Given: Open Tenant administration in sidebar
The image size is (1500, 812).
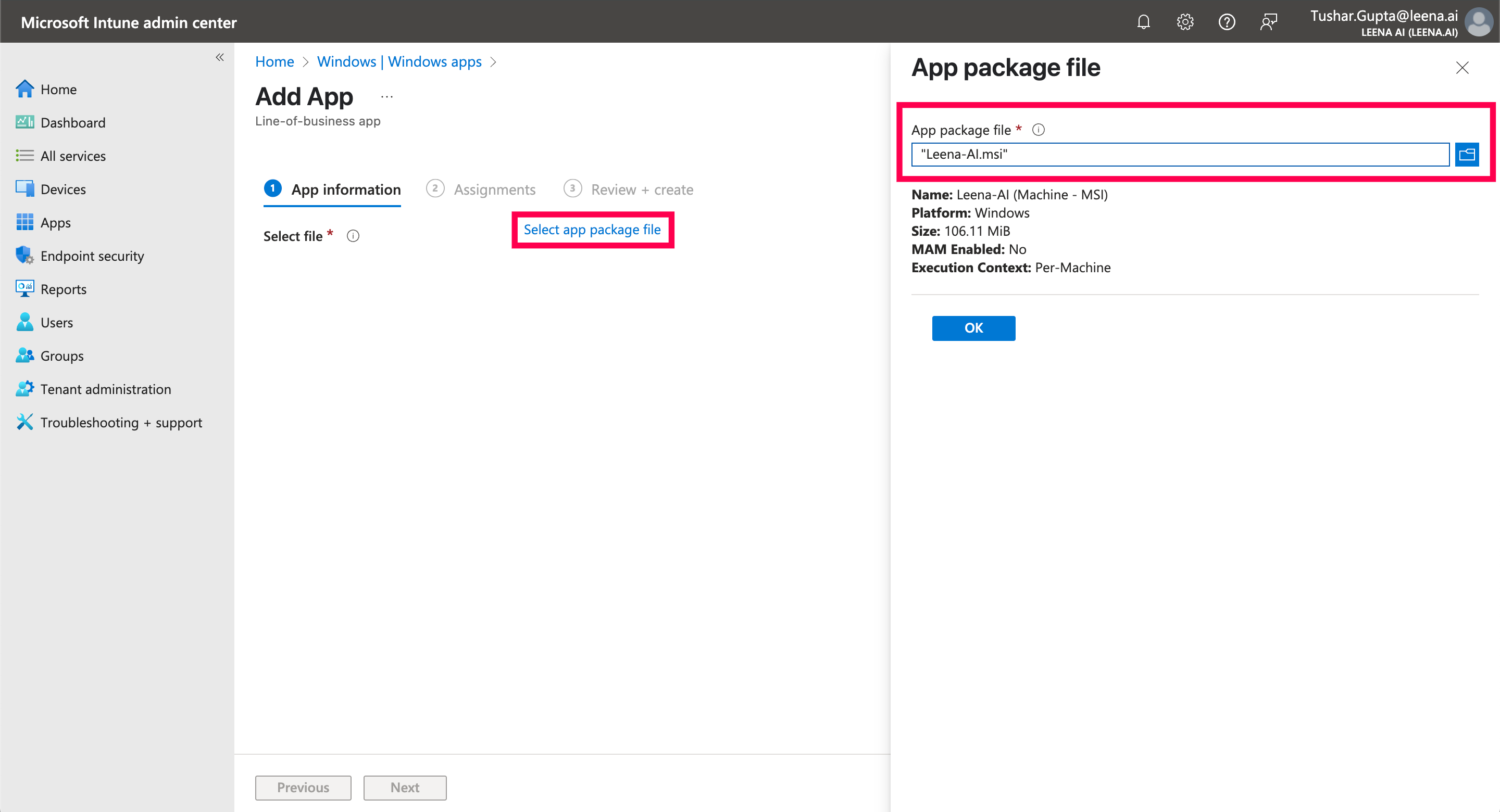Looking at the screenshot, I should pyautogui.click(x=105, y=389).
